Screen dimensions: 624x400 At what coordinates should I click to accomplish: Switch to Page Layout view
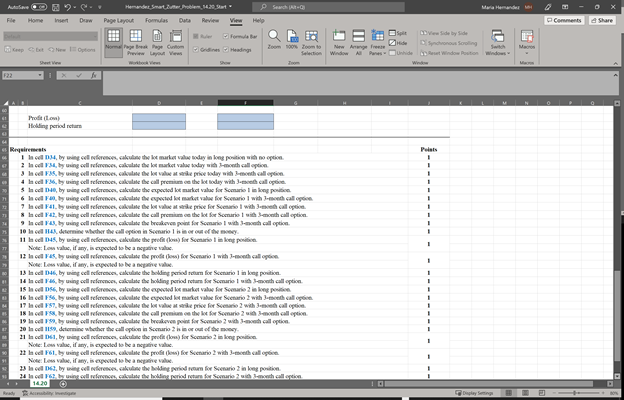(157, 43)
